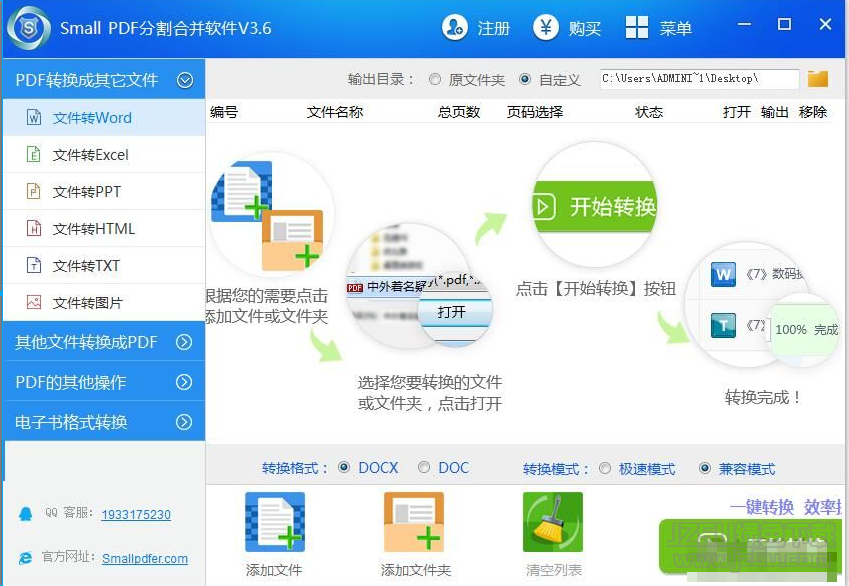Screen dimensions: 849x586
Task: Expand the PDF的其他操作 section
Action: pyautogui.click(x=184, y=382)
